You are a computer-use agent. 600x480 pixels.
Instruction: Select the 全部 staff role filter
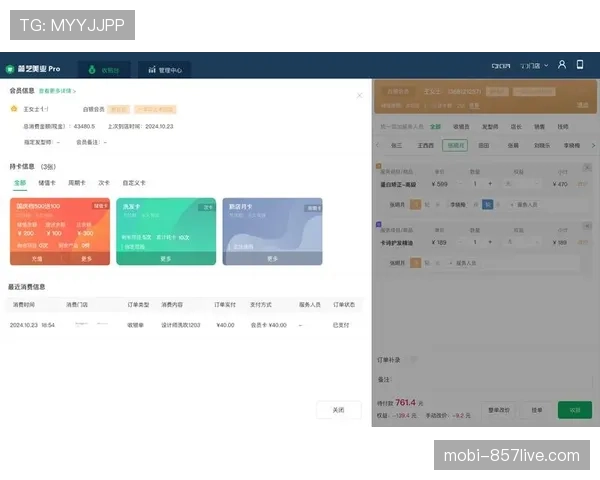point(435,127)
